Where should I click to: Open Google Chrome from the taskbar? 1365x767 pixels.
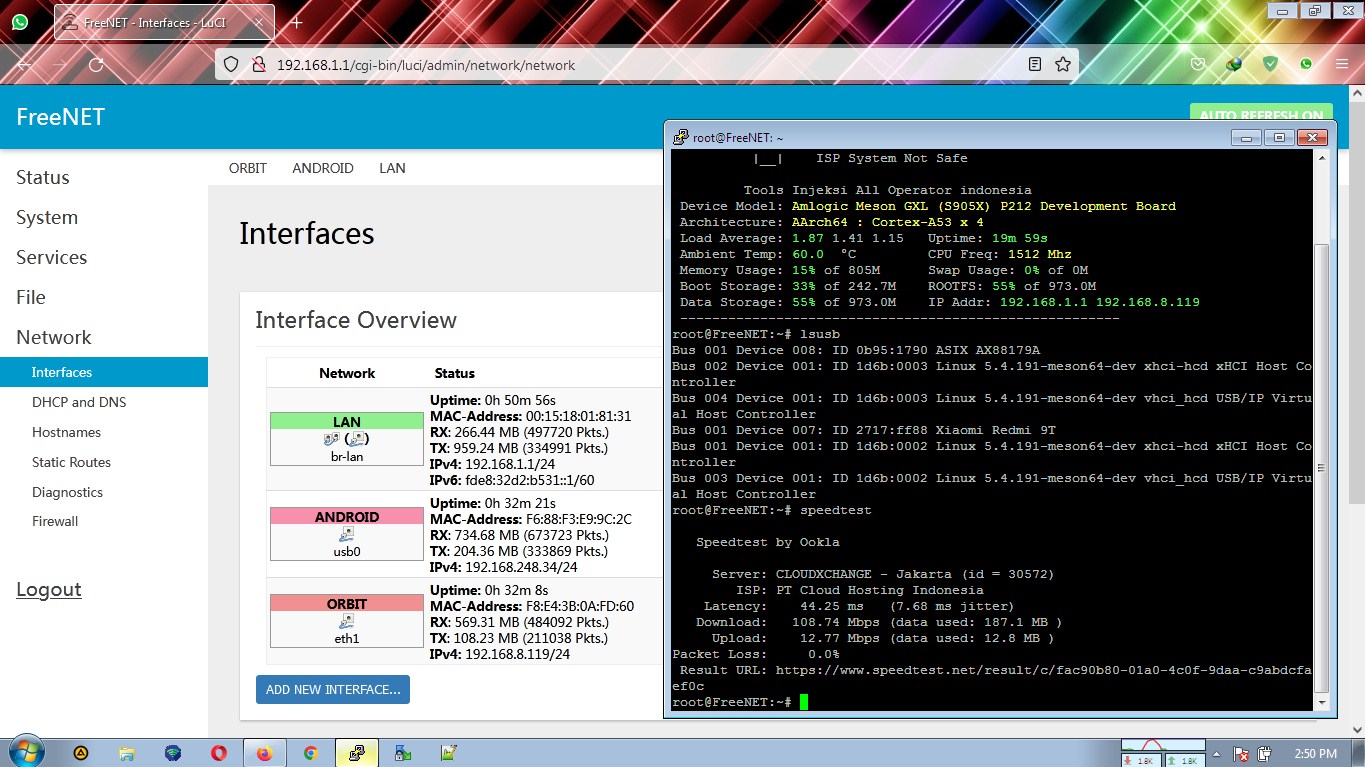310,753
